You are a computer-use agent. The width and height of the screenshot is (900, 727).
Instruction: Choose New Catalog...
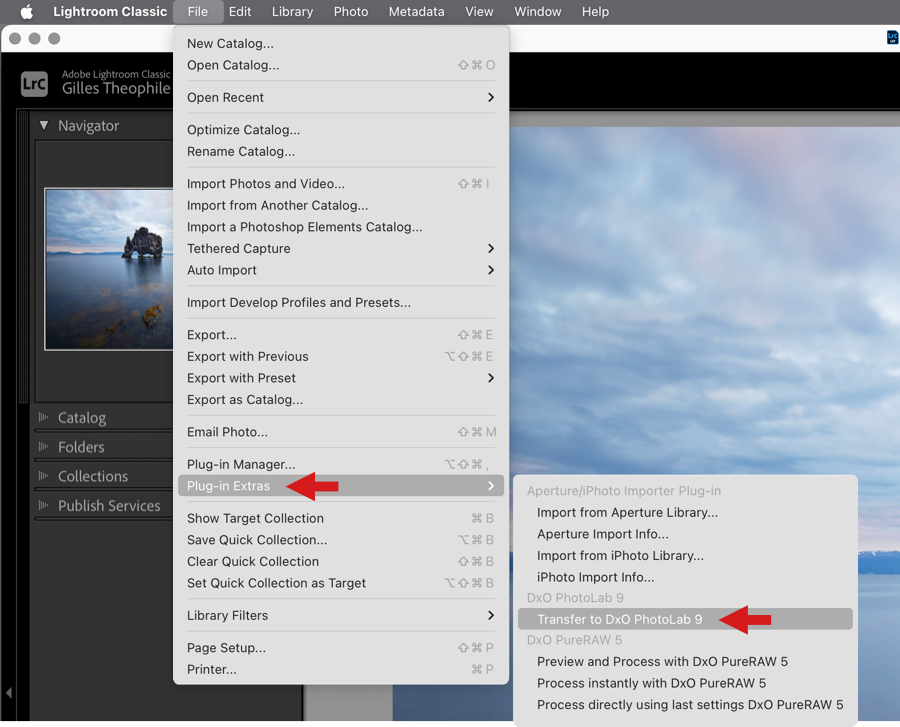[341, 44]
